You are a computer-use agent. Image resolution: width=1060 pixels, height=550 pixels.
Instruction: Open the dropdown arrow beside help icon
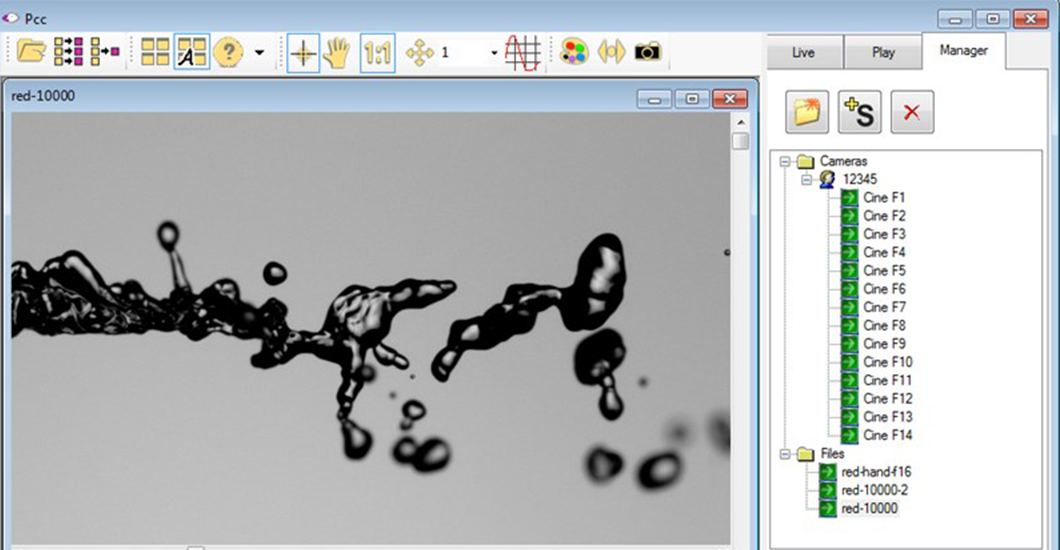click(x=259, y=53)
